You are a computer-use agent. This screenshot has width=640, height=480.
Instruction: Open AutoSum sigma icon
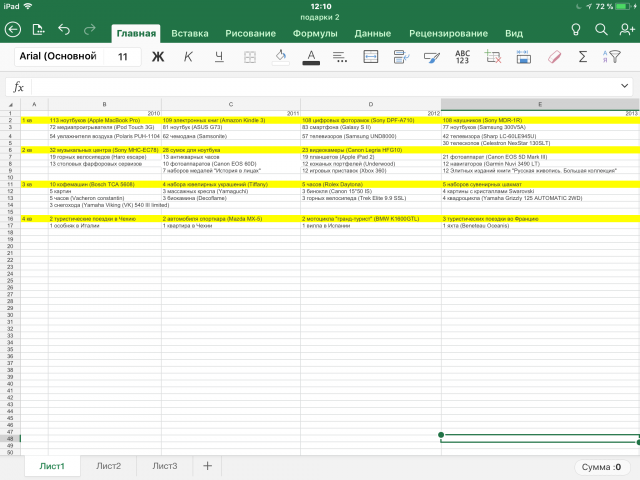583,57
